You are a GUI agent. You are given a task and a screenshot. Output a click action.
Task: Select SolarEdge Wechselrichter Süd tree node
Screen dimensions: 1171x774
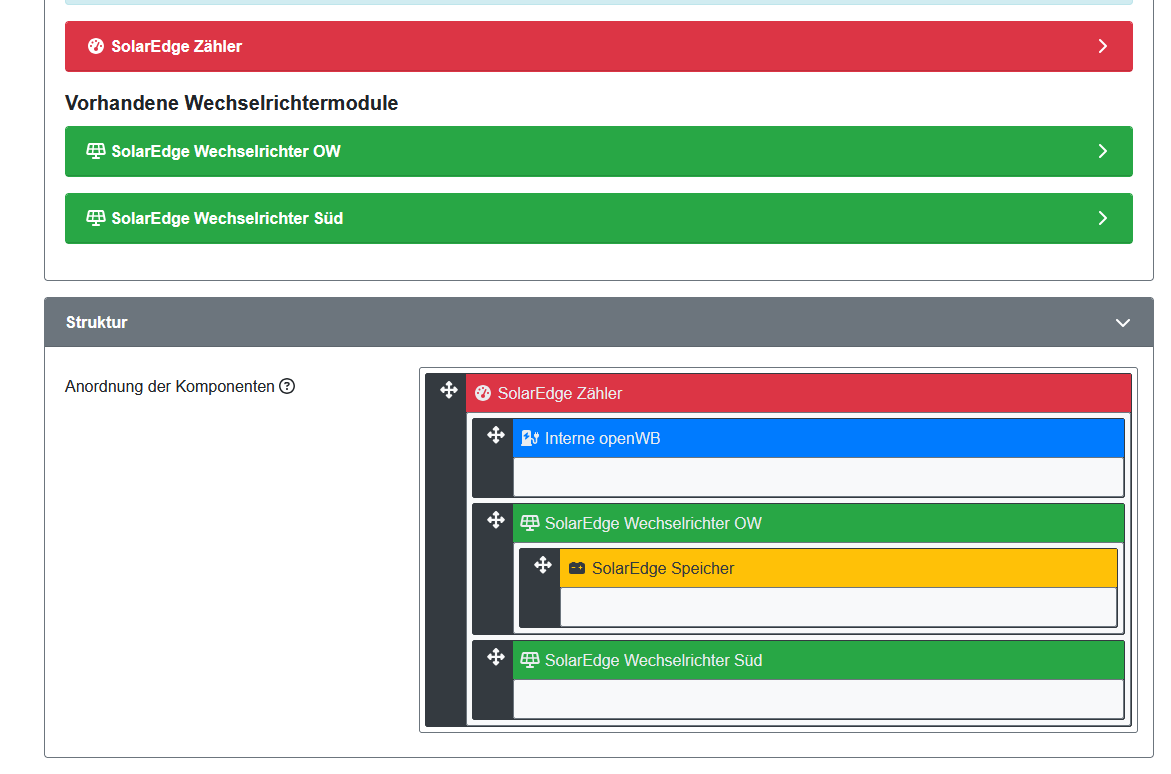819,660
